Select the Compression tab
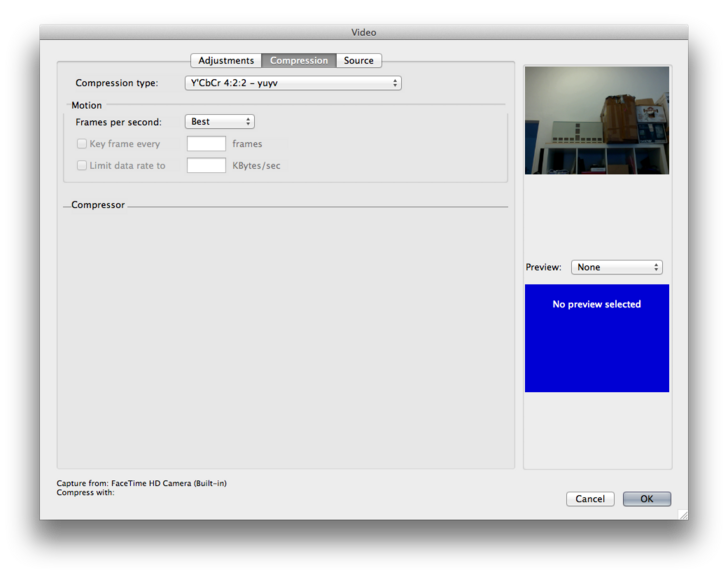 click(299, 60)
